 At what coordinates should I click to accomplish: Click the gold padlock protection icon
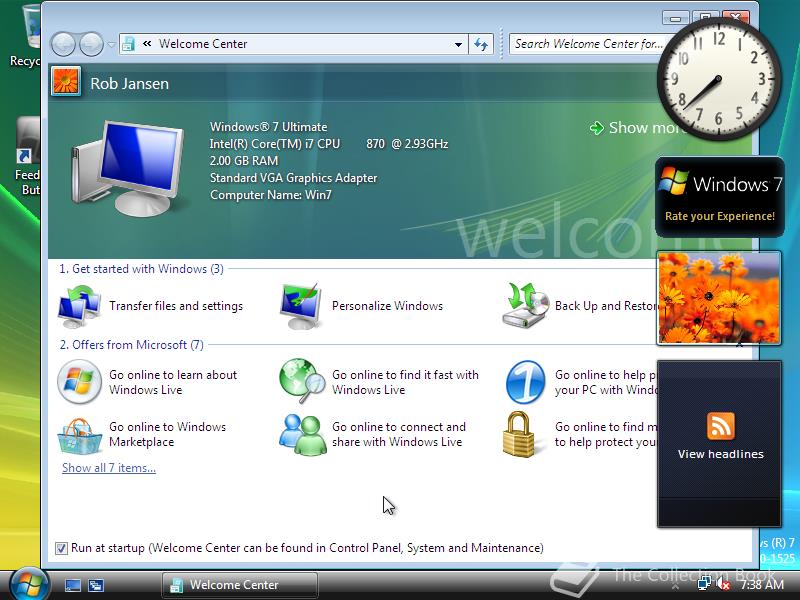pos(518,434)
